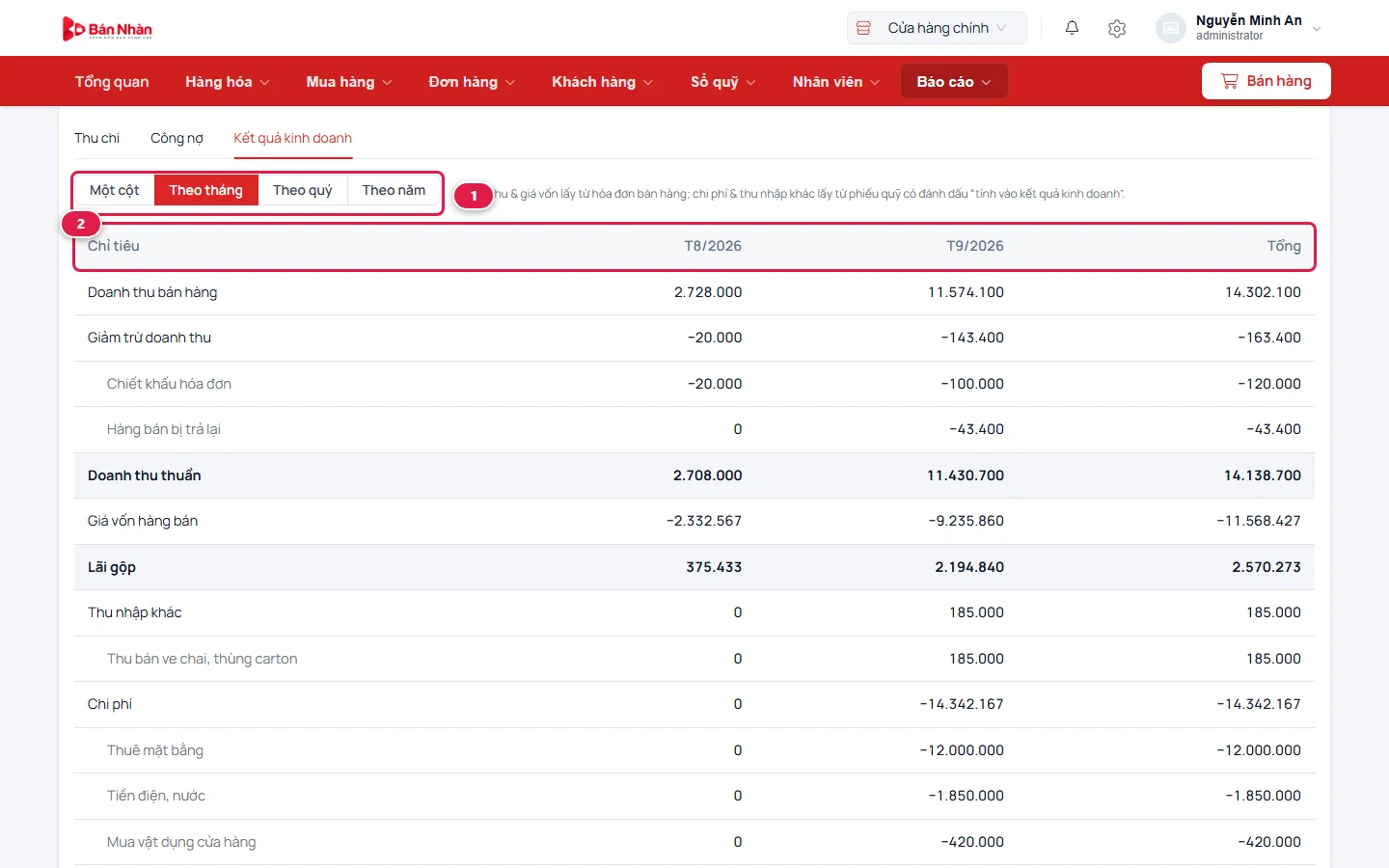Expand the Nhân viên menu
Image resolution: width=1389 pixels, height=868 pixels.
pos(836,82)
